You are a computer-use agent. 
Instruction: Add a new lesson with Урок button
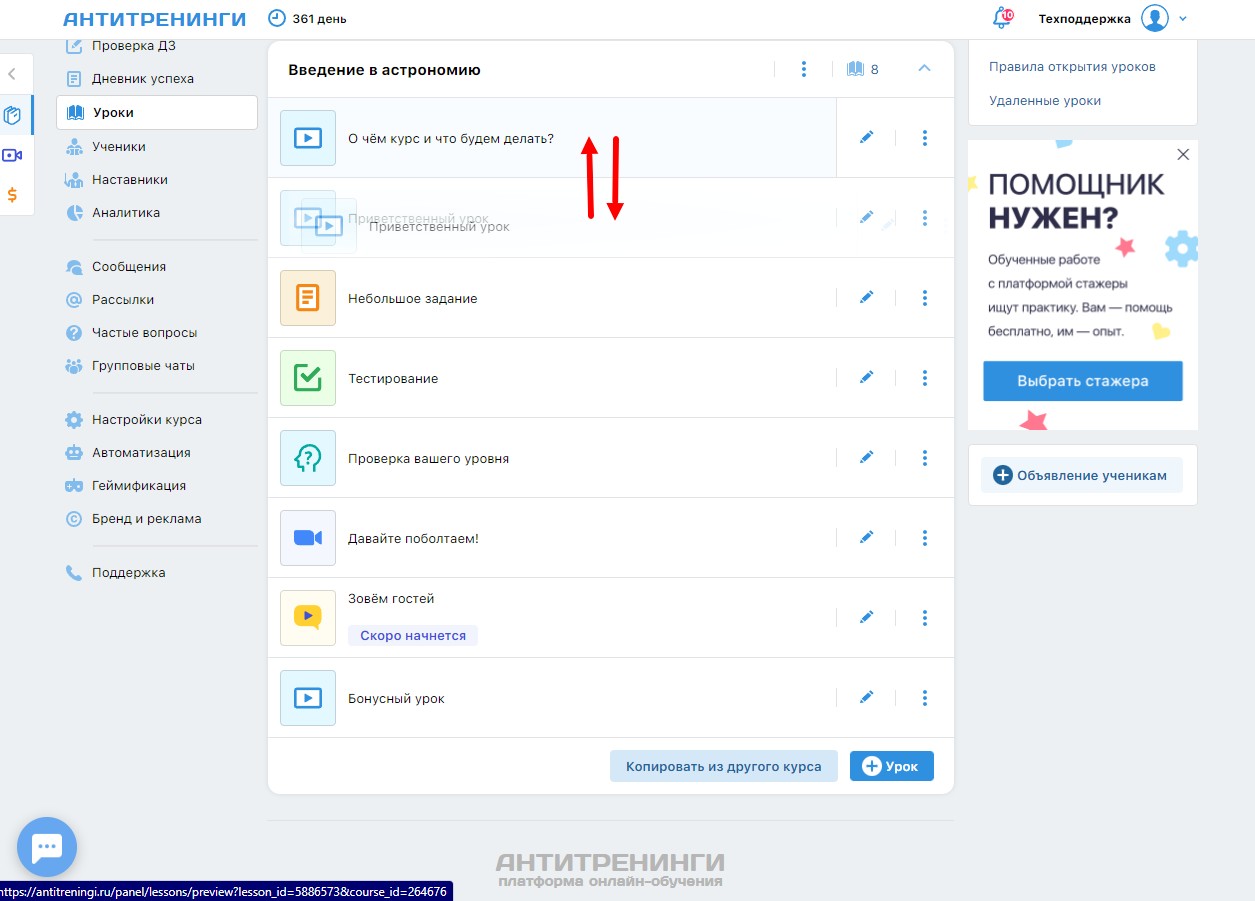tap(891, 766)
